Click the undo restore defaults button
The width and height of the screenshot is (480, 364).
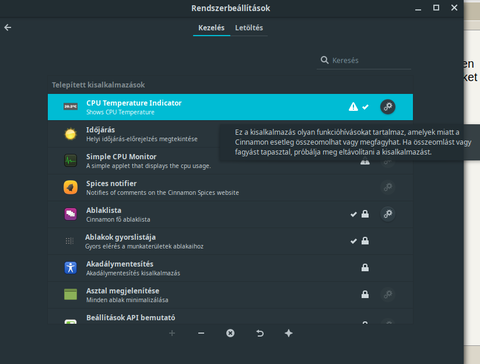coord(260,333)
